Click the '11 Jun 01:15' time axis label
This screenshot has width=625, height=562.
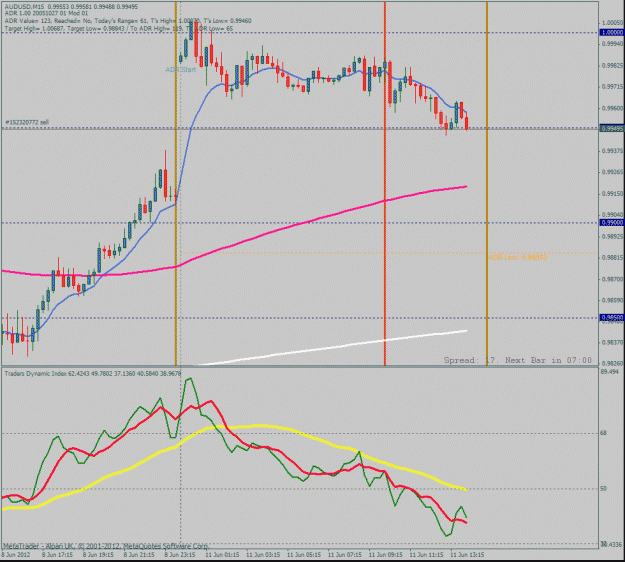(x=222, y=555)
